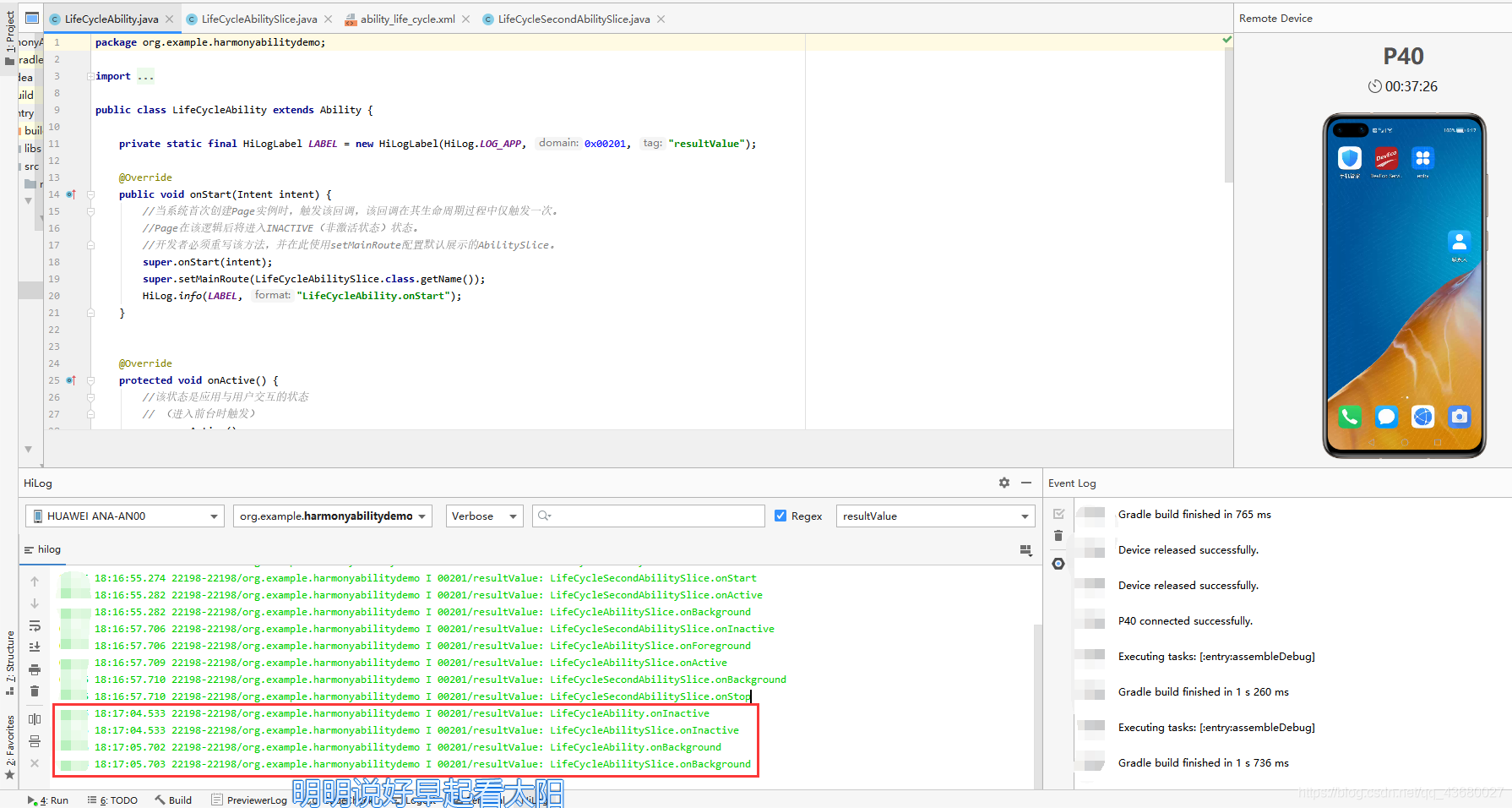Click the print icon in HiLog
1512x808 pixels.
coord(35,669)
